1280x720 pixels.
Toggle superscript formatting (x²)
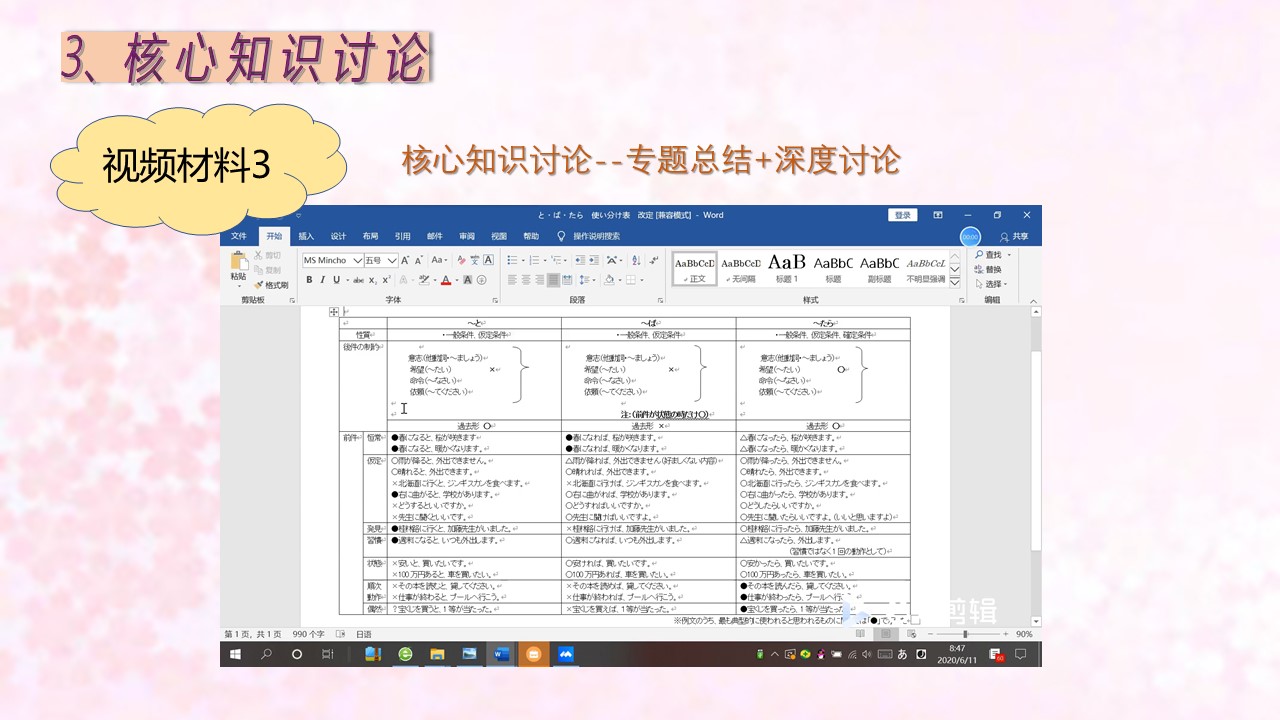coord(386,280)
